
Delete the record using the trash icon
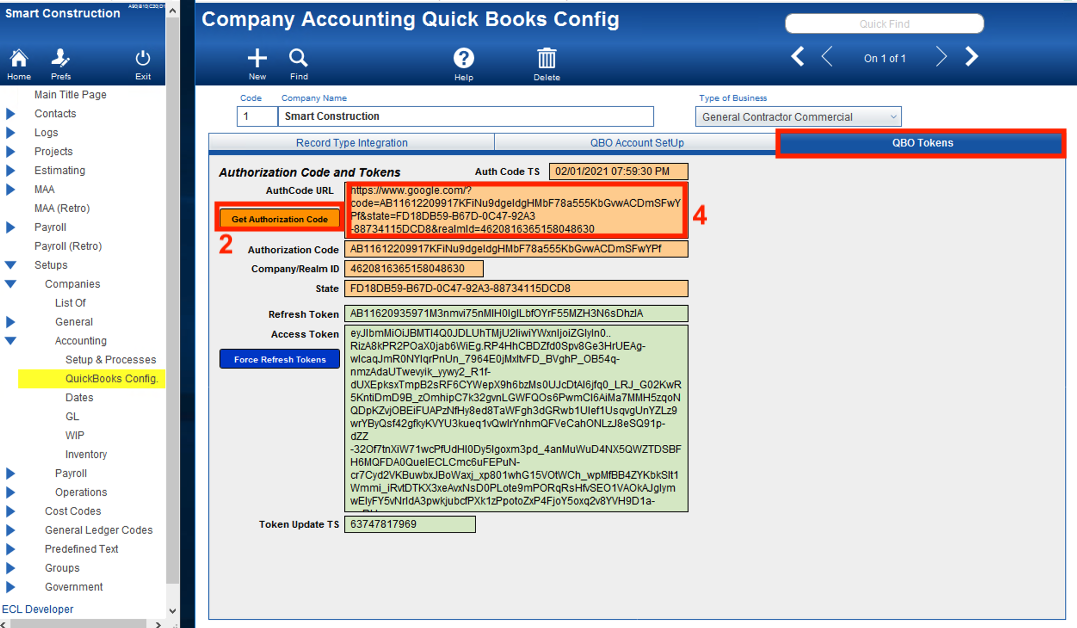click(547, 65)
